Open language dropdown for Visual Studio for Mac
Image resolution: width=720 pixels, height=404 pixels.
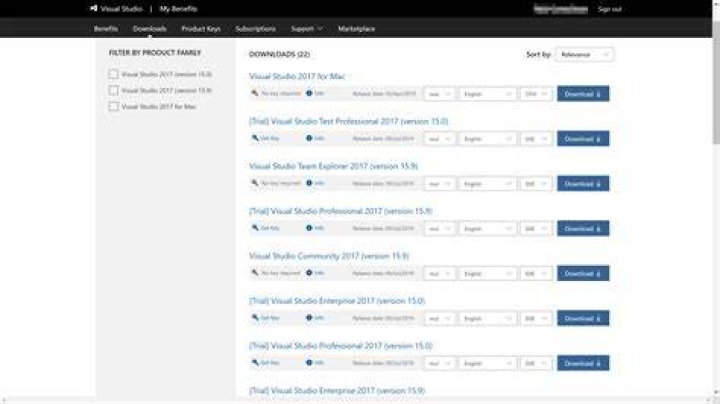(488, 94)
